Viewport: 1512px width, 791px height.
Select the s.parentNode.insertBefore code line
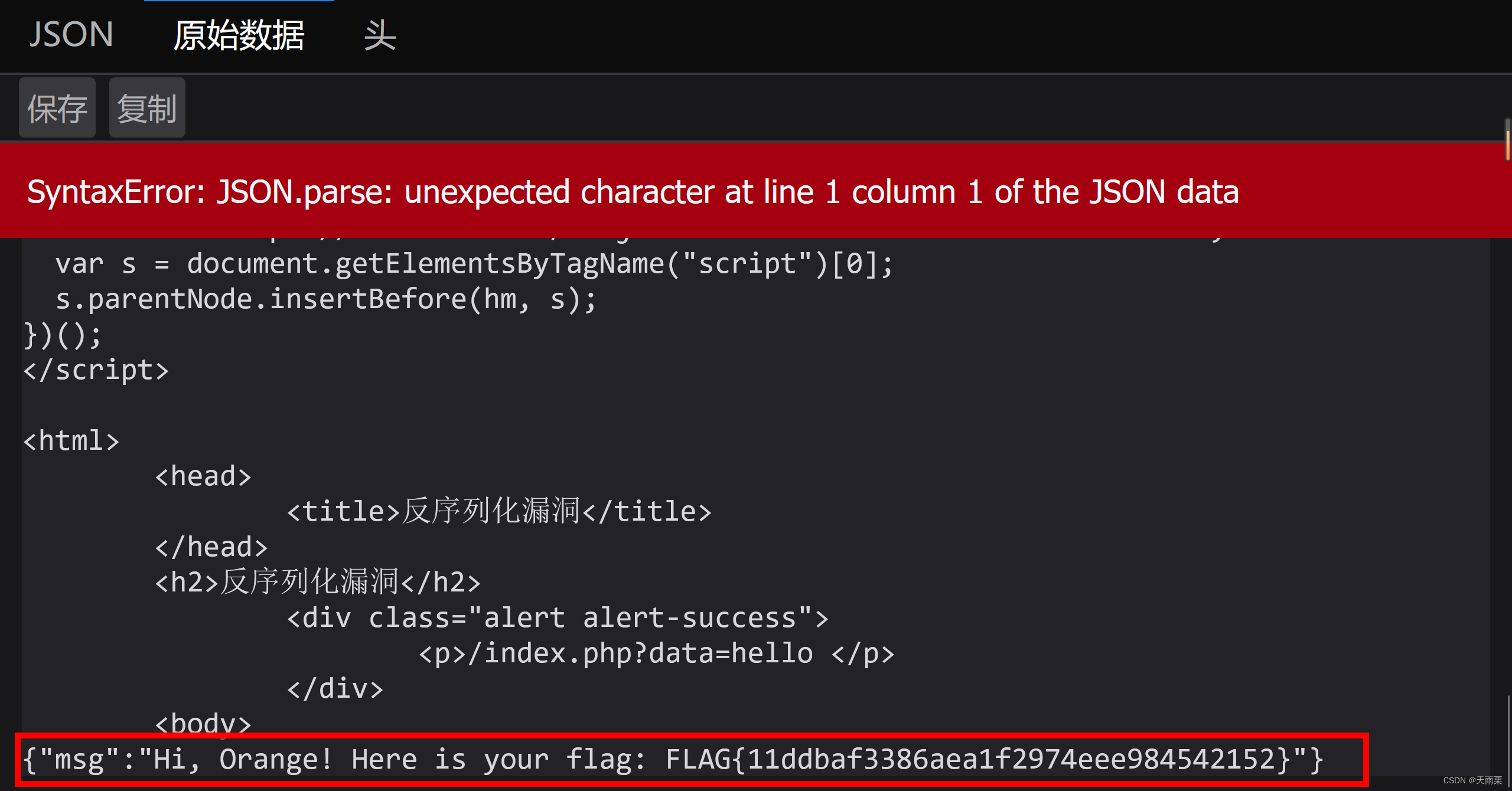(325, 298)
